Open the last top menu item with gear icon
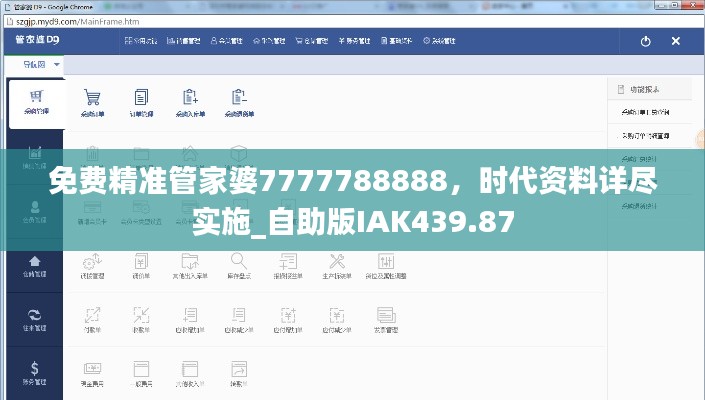The image size is (705, 400). pos(440,41)
